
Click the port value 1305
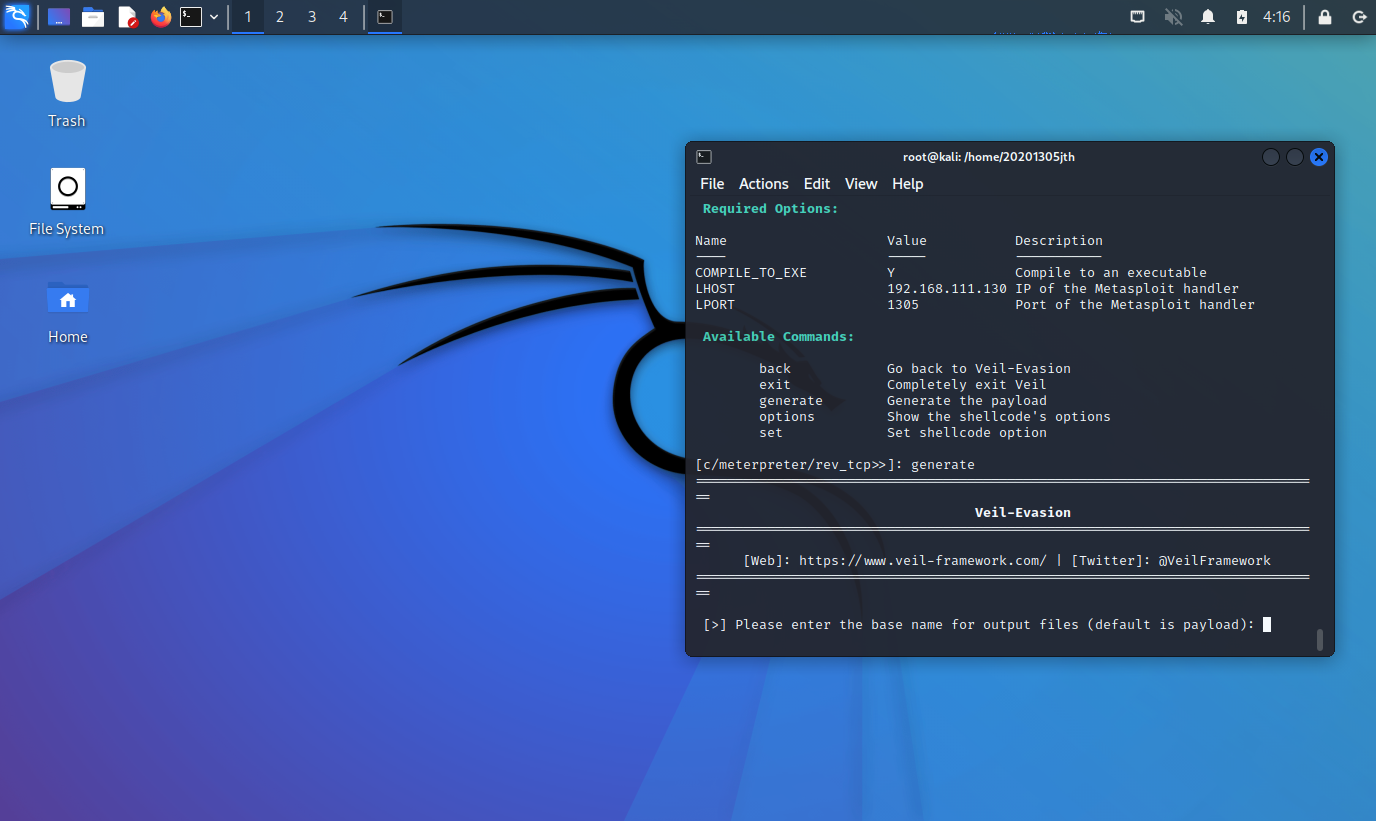pos(903,305)
